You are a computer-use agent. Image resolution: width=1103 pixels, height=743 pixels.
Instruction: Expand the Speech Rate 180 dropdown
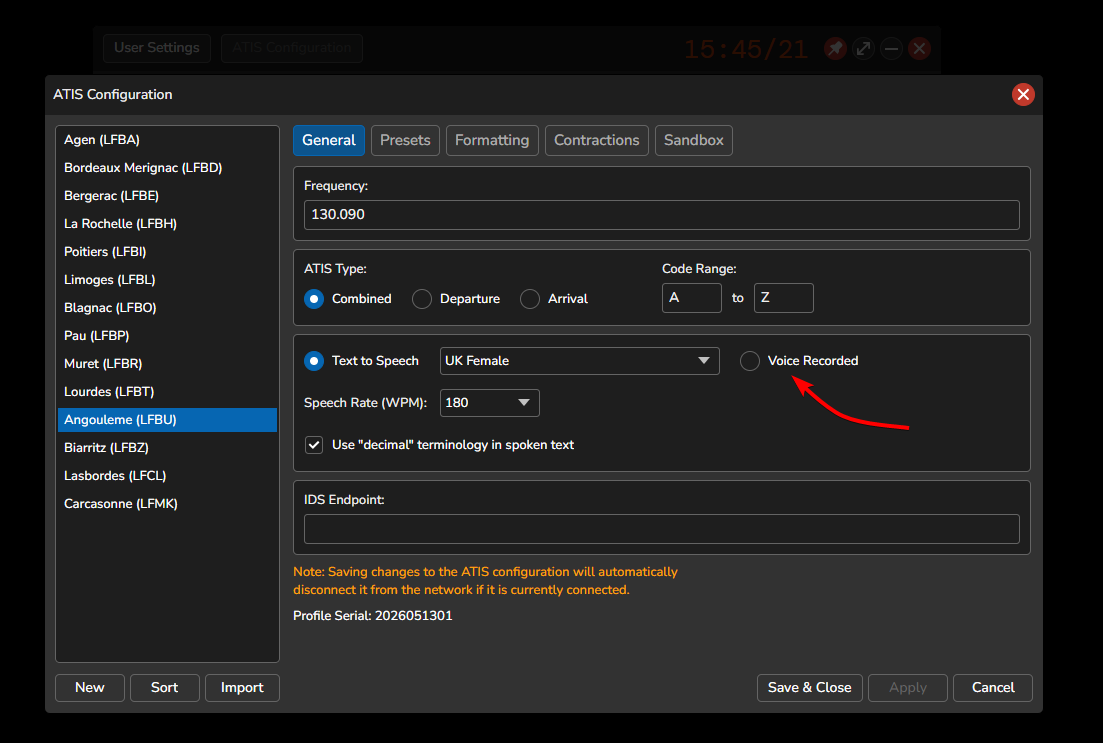tap(523, 402)
